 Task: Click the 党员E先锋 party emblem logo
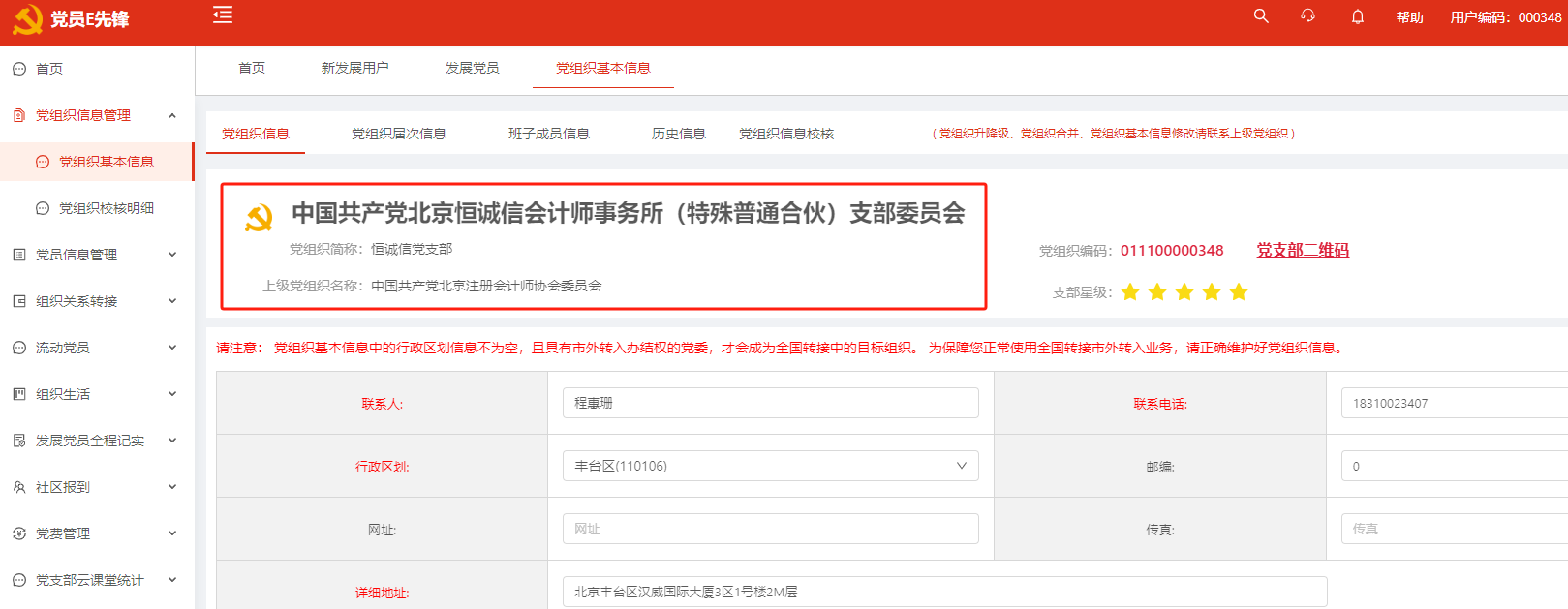pos(27,19)
